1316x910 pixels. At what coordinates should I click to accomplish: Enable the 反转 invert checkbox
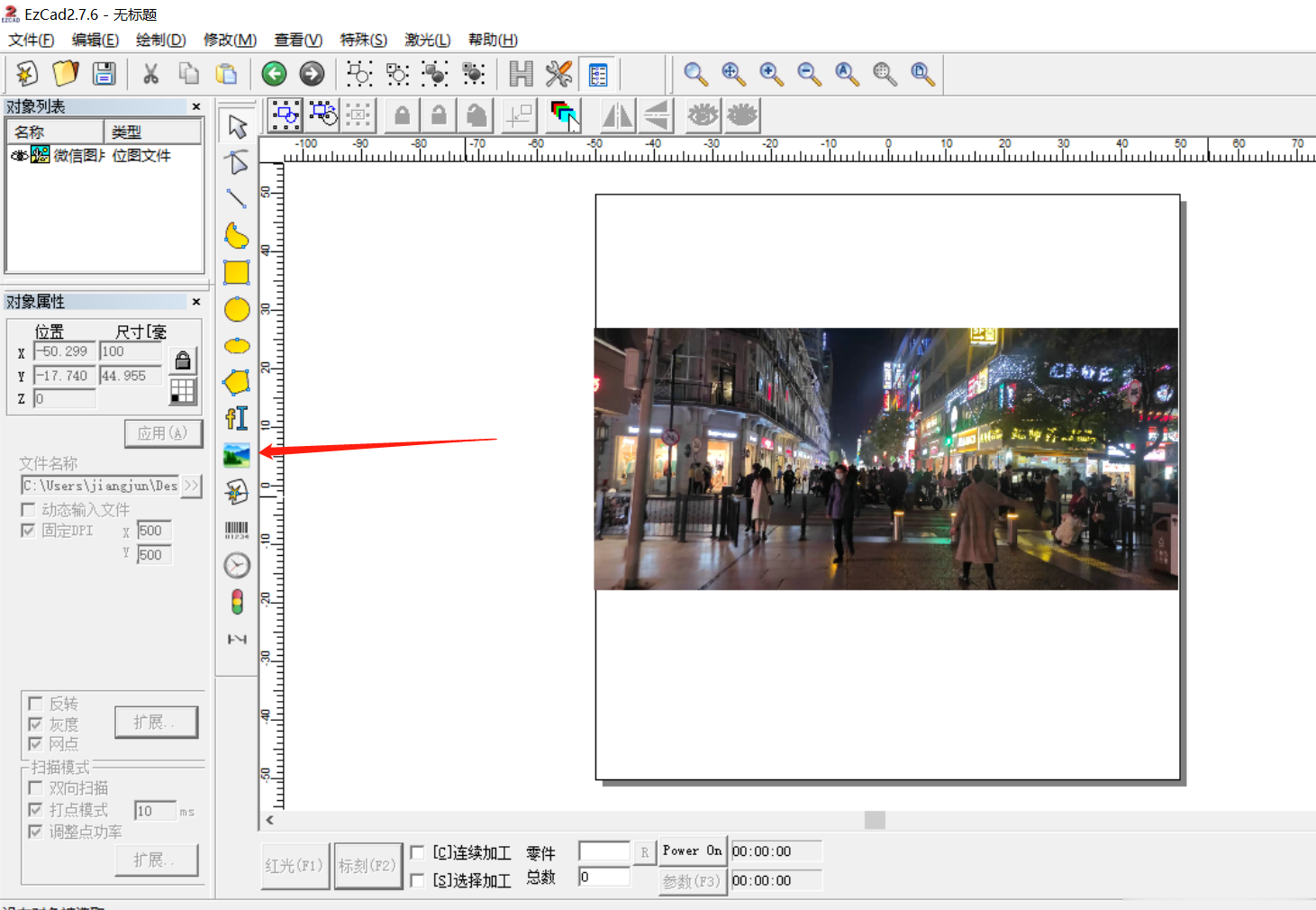[36, 704]
